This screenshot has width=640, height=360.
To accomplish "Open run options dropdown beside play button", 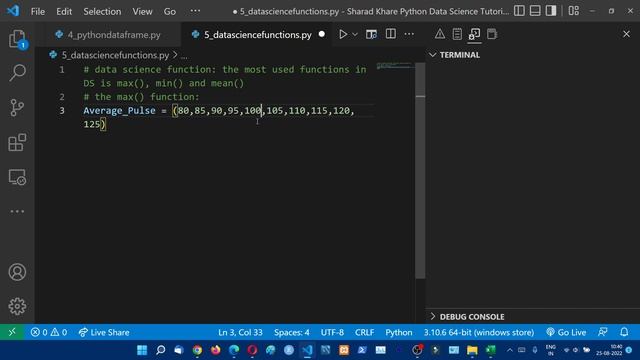I will coord(355,34).
